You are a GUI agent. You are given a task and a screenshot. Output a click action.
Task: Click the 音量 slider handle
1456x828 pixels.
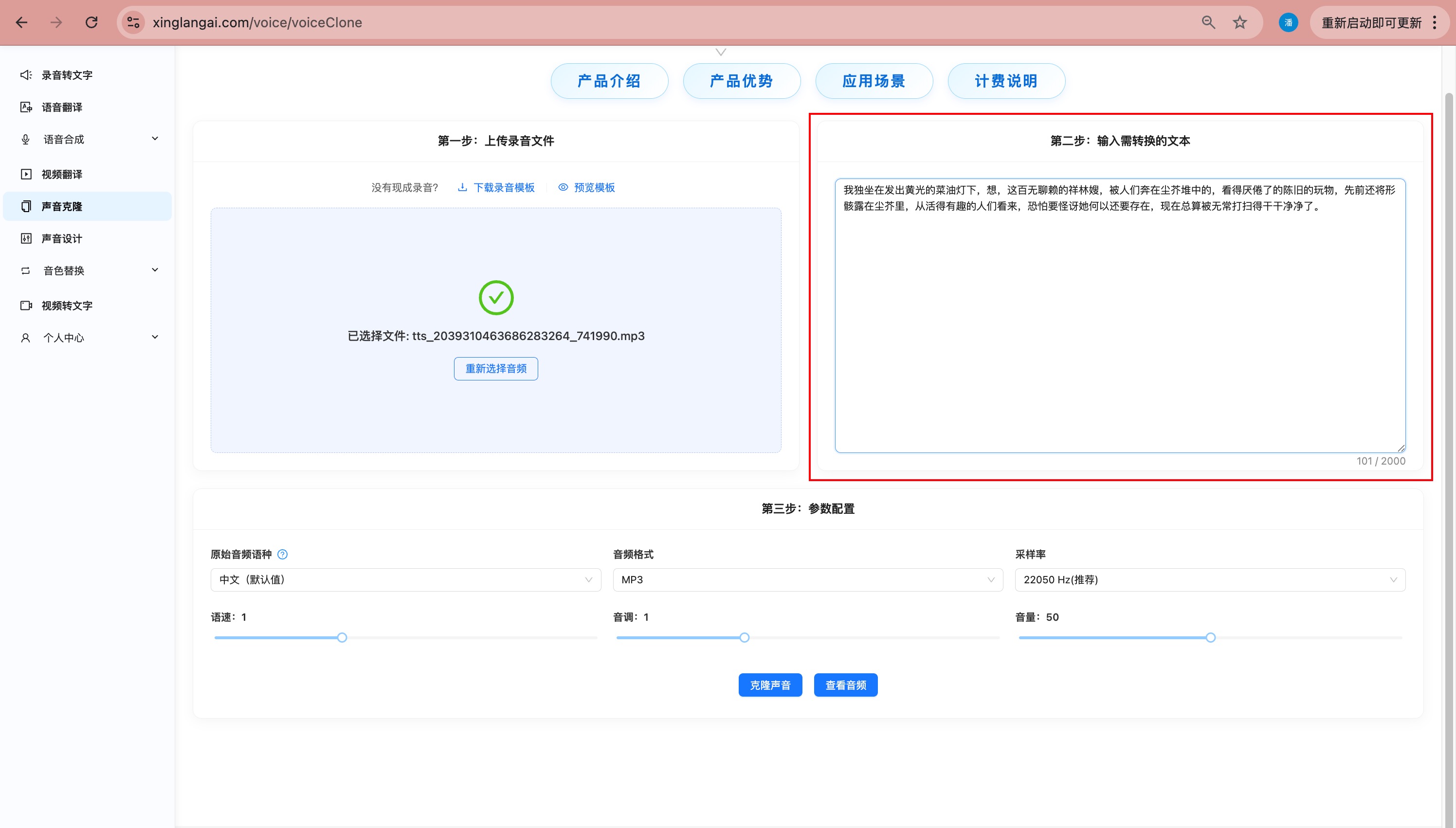(x=1211, y=637)
